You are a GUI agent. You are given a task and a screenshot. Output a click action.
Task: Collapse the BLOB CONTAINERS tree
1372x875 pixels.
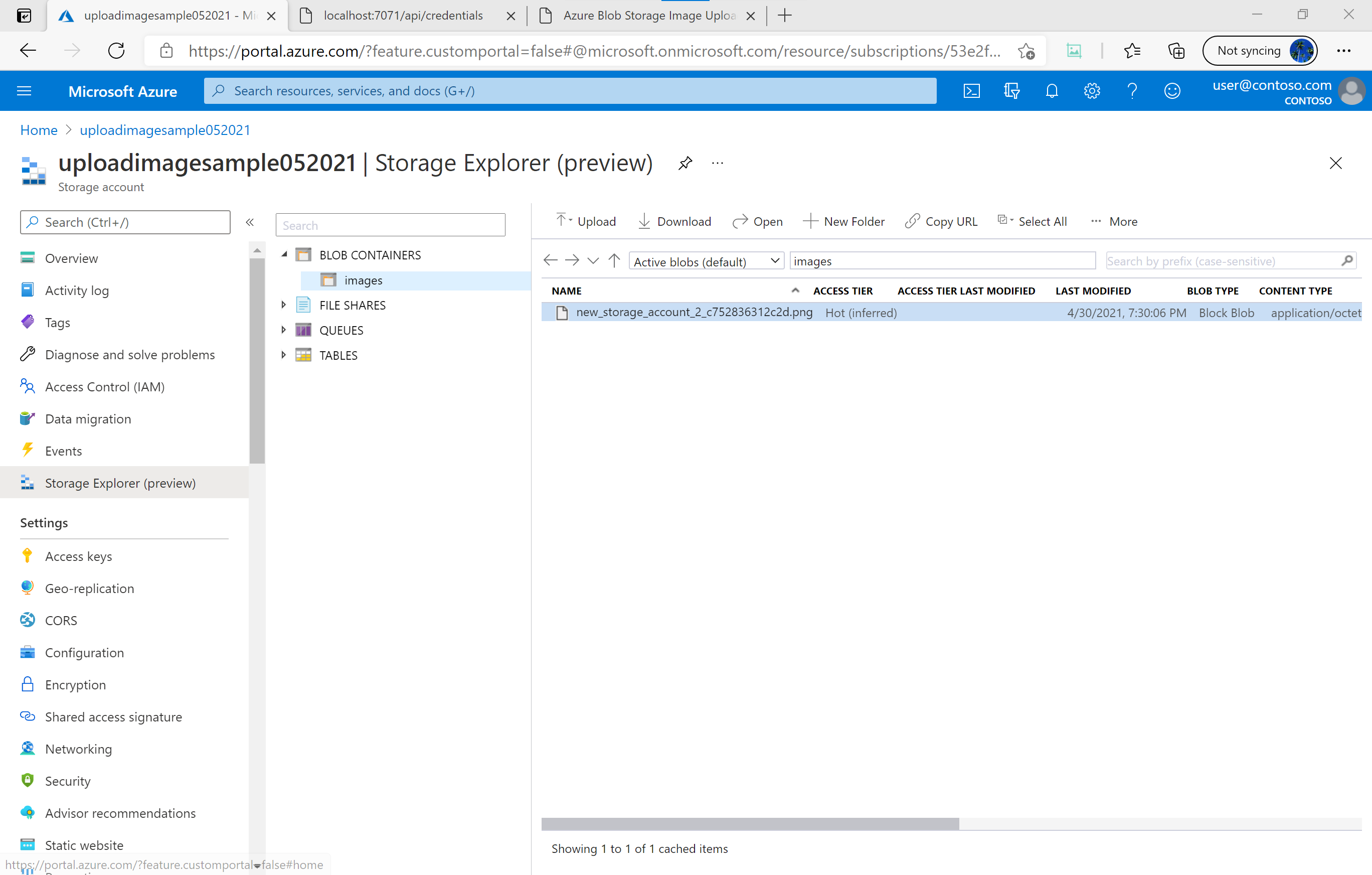pos(285,254)
